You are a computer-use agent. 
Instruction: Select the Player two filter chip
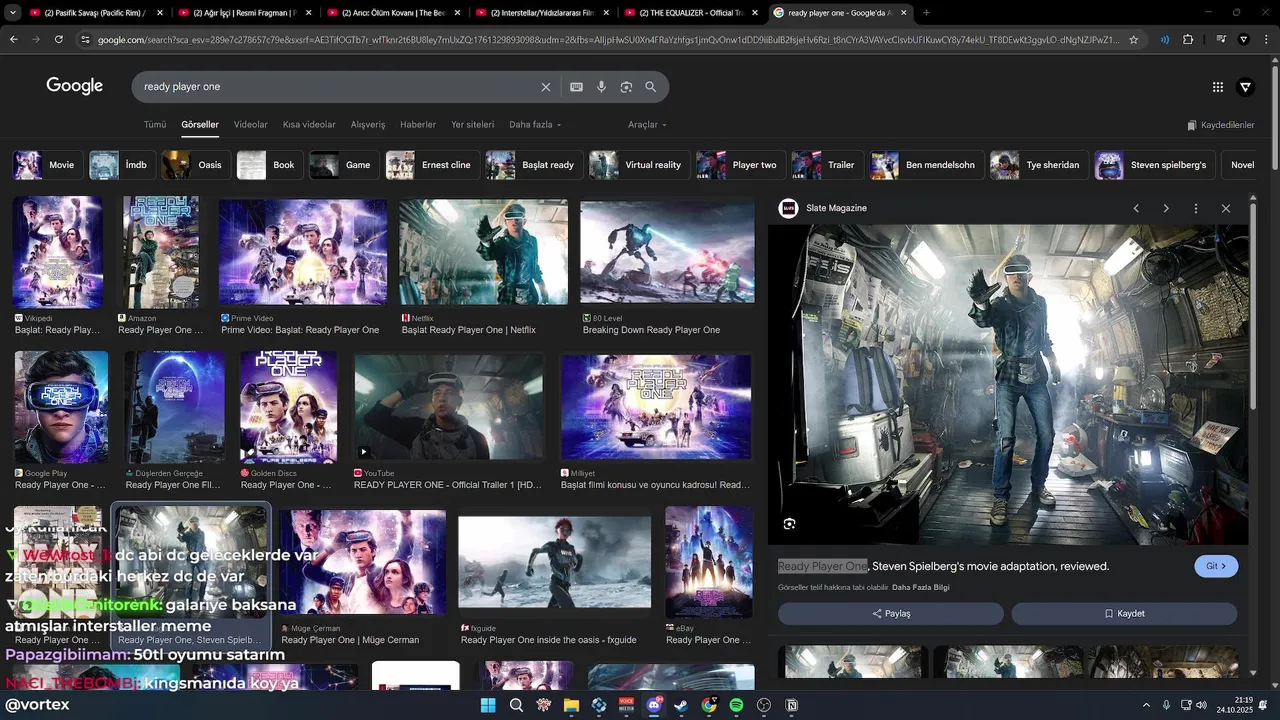click(x=739, y=165)
